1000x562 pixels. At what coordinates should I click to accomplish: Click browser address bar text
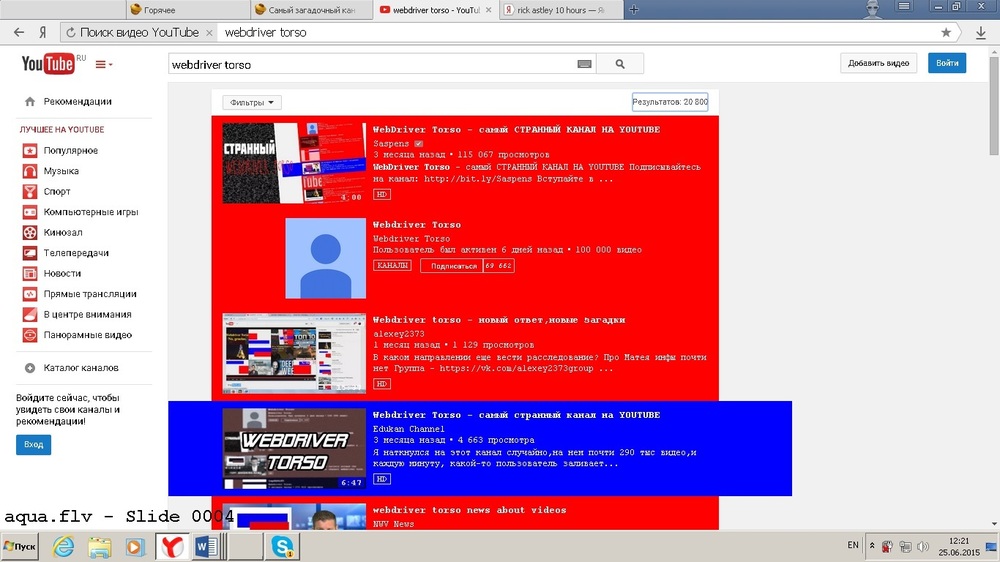265,33
